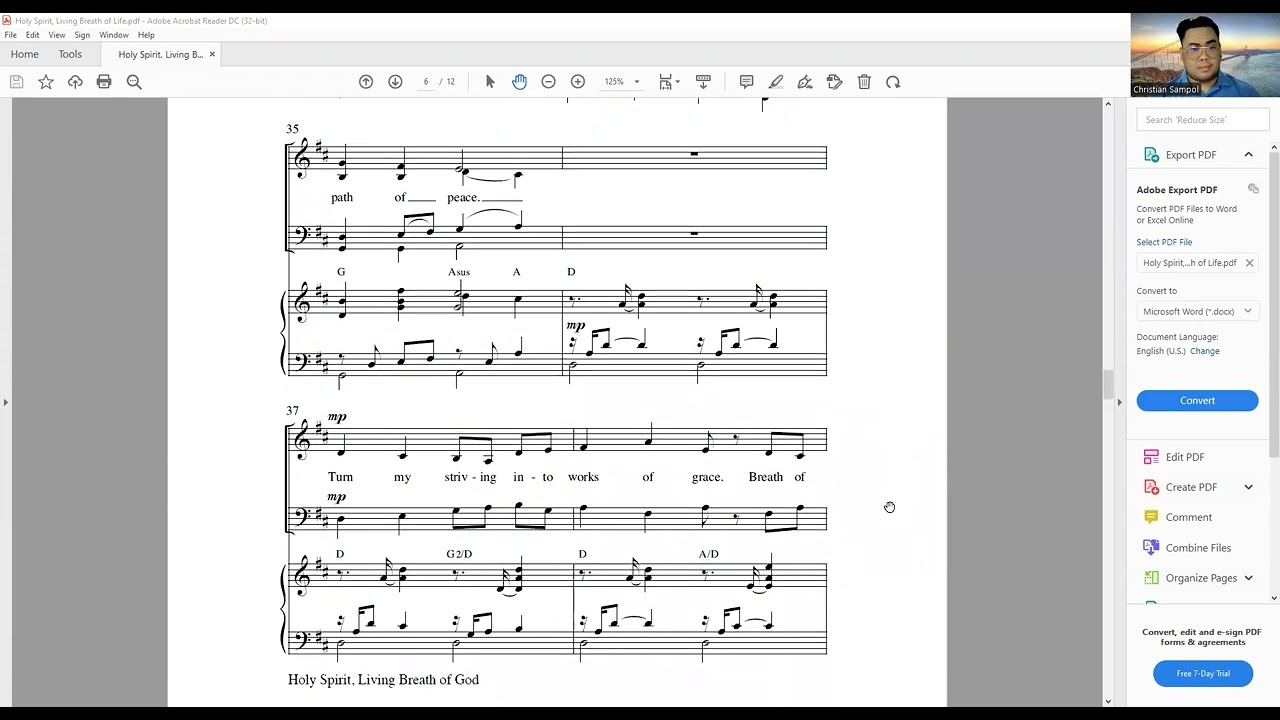
Task: Activate the hand pan tool
Action: 519,82
